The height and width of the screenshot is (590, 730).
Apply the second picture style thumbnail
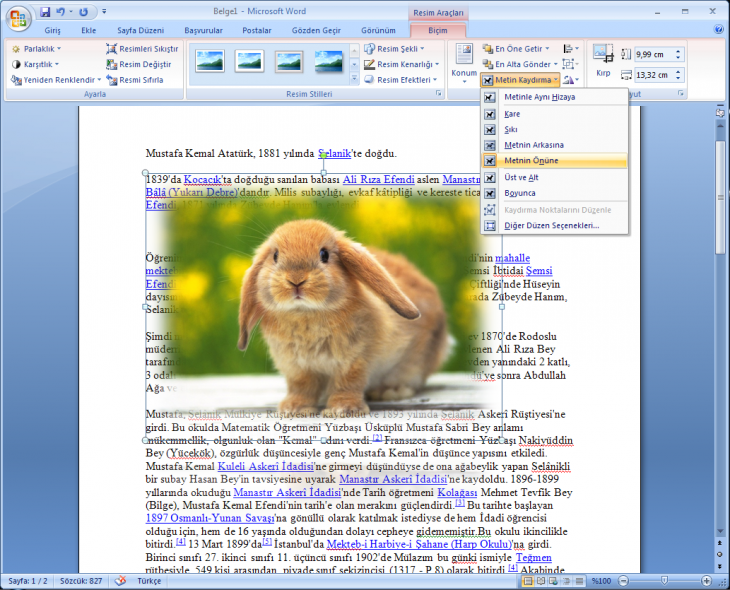[x=250, y=61]
